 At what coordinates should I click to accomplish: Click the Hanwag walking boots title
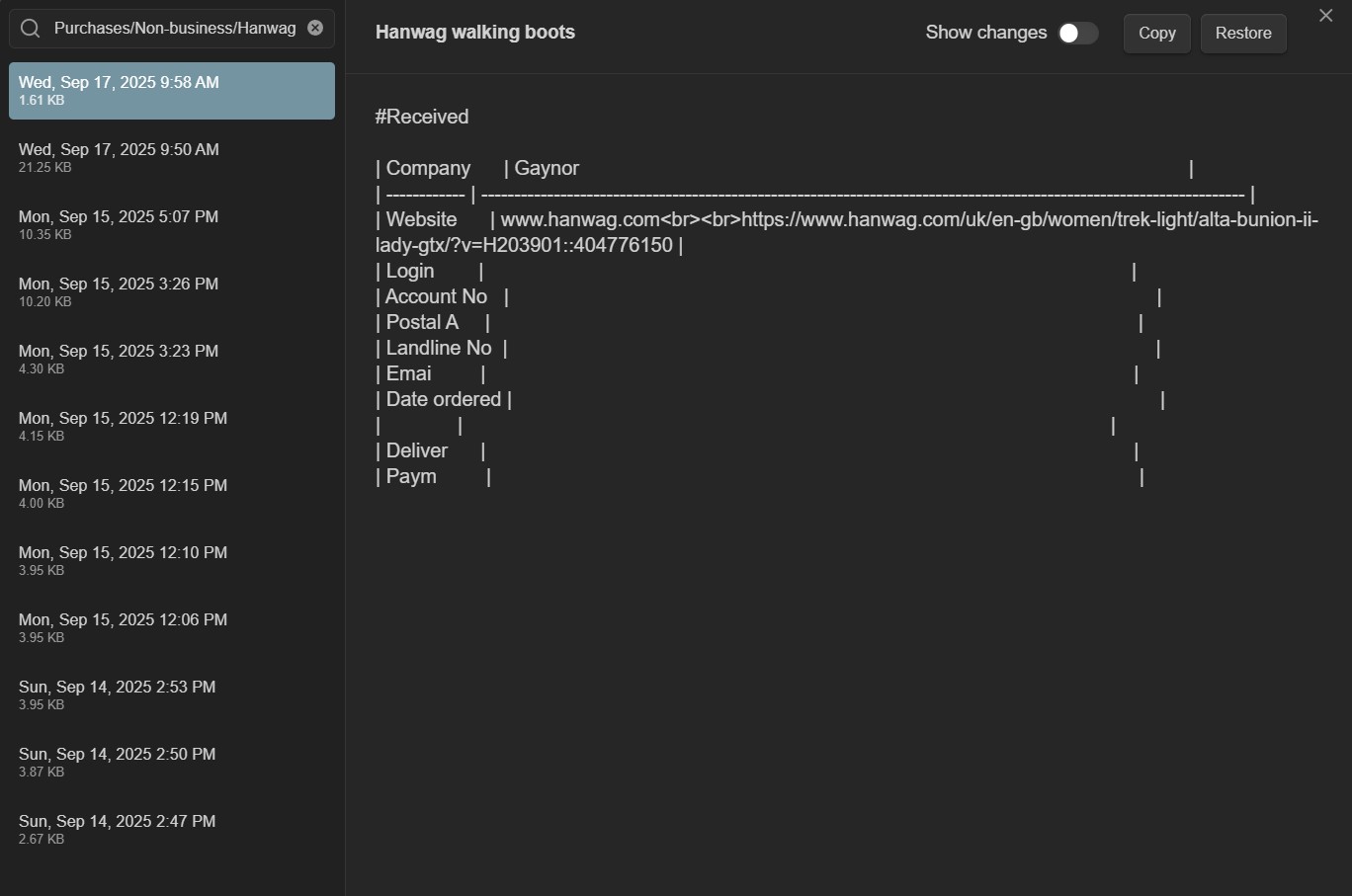[x=474, y=33]
